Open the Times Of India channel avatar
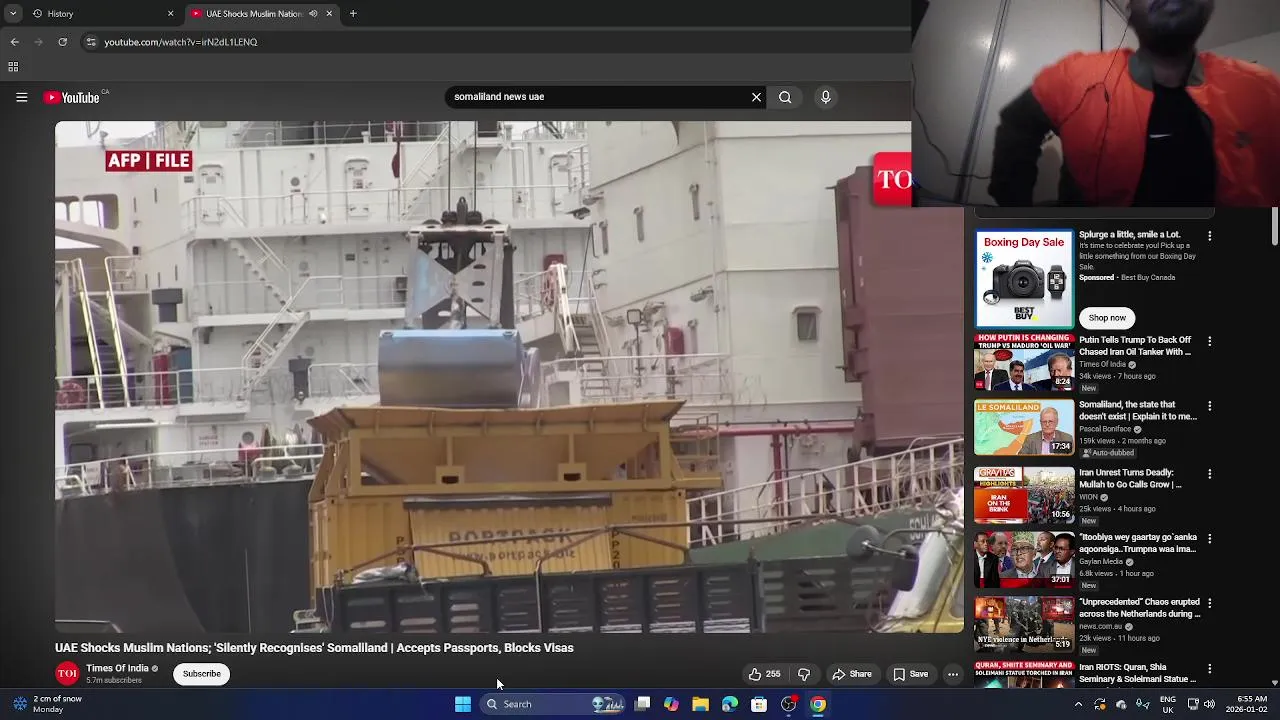The height and width of the screenshot is (720, 1280). 67,674
